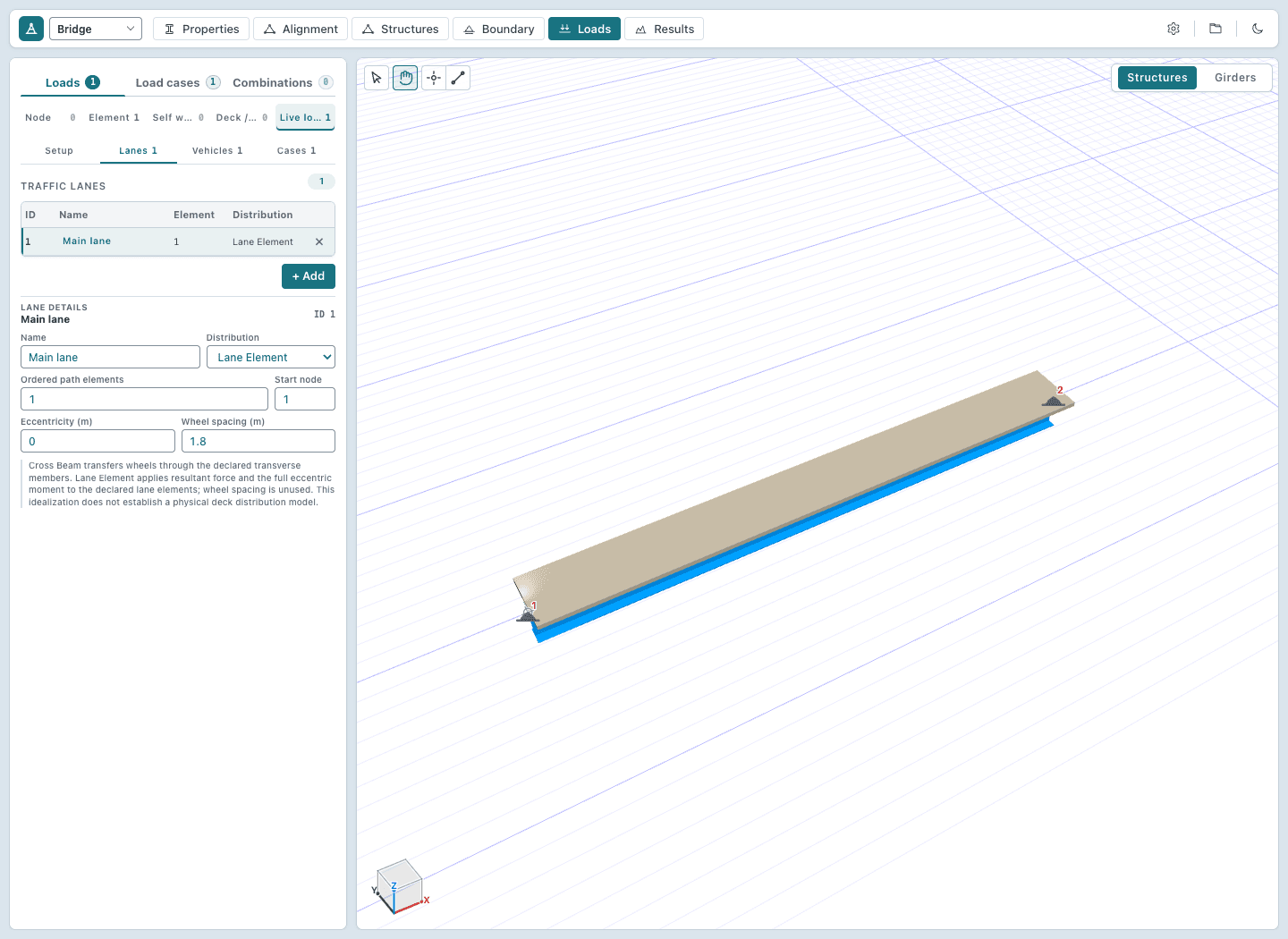Image resolution: width=1288 pixels, height=939 pixels.
Task: Open the Bridge project dropdown
Action: point(96,29)
